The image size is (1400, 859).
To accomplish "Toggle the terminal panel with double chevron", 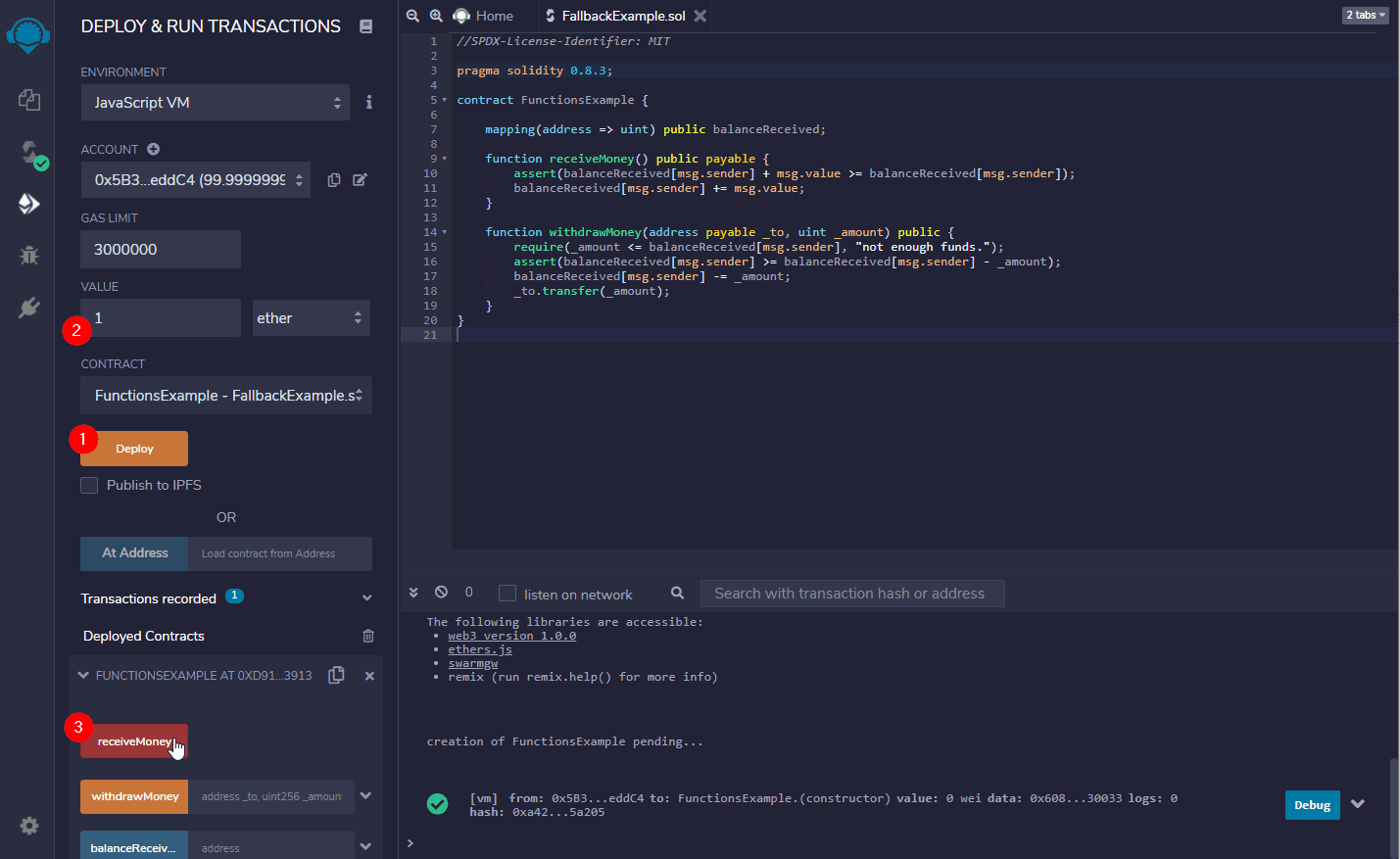I will pyautogui.click(x=413, y=593).
